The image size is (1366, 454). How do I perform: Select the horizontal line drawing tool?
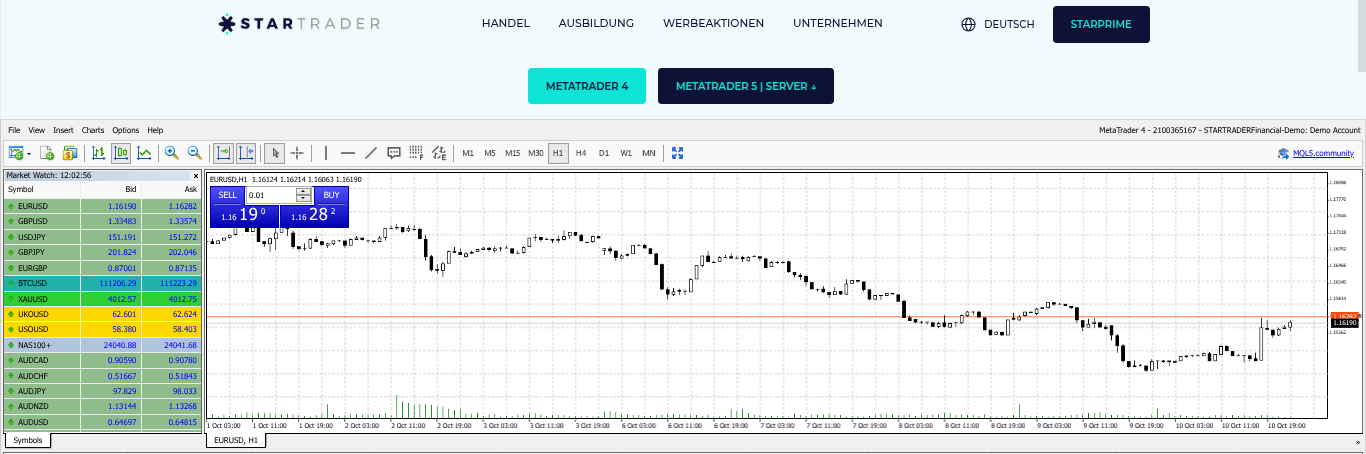tap(348, 153)
